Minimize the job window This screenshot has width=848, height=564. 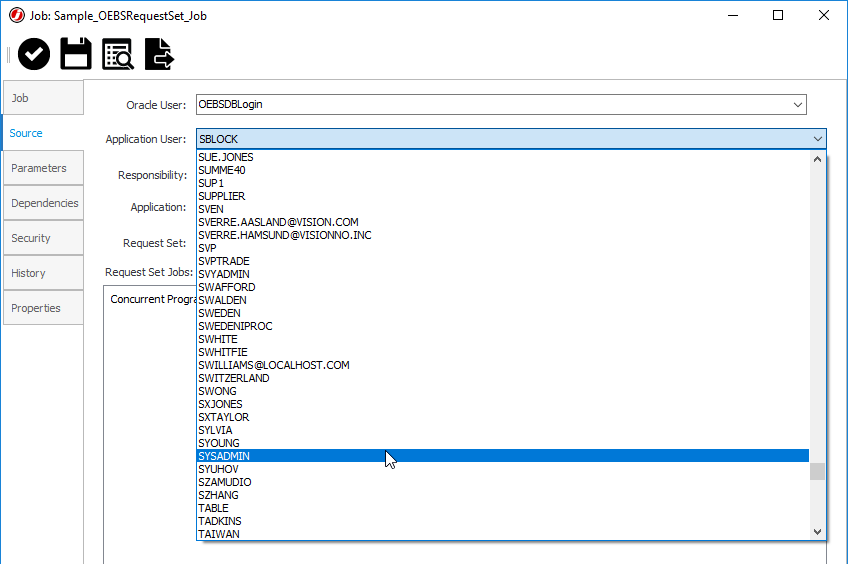click(x=733, y=15)
